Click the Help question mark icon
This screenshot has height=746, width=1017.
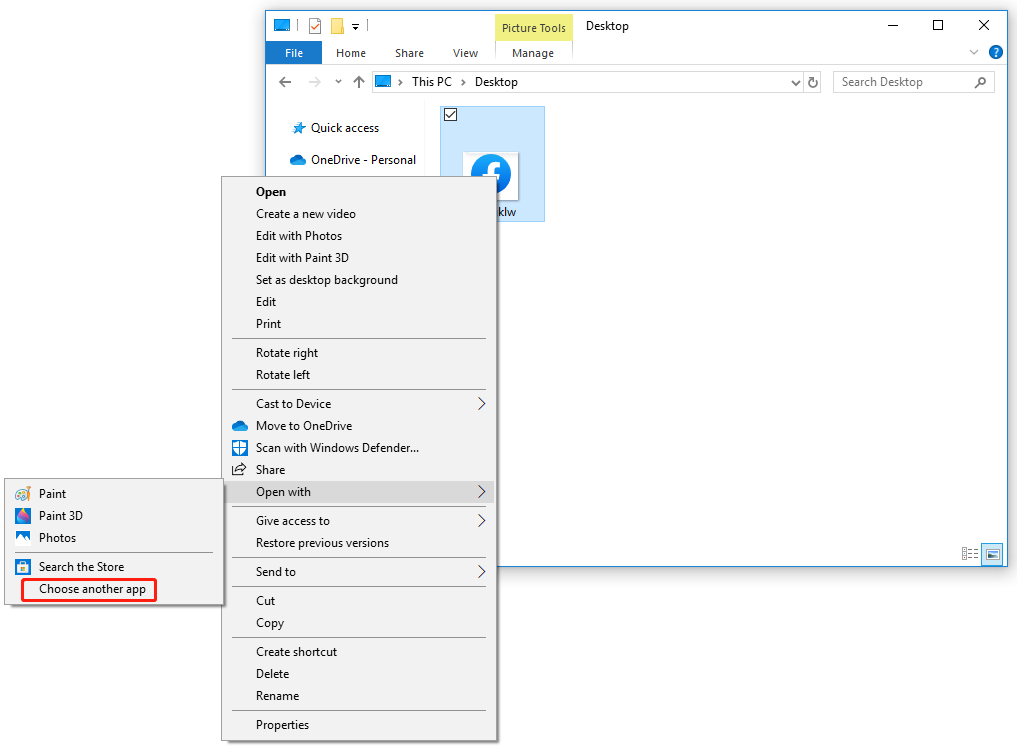click(x=996, y=53)
